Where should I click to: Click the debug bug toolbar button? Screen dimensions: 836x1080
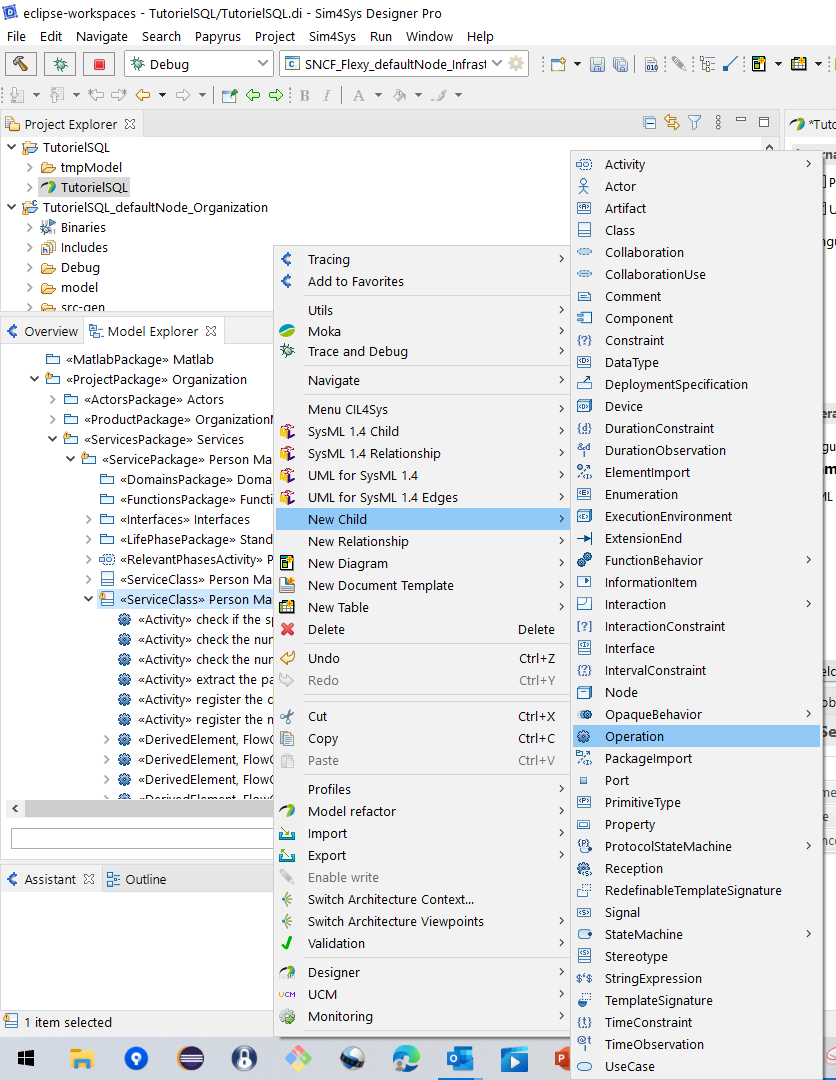click(60, 64)
